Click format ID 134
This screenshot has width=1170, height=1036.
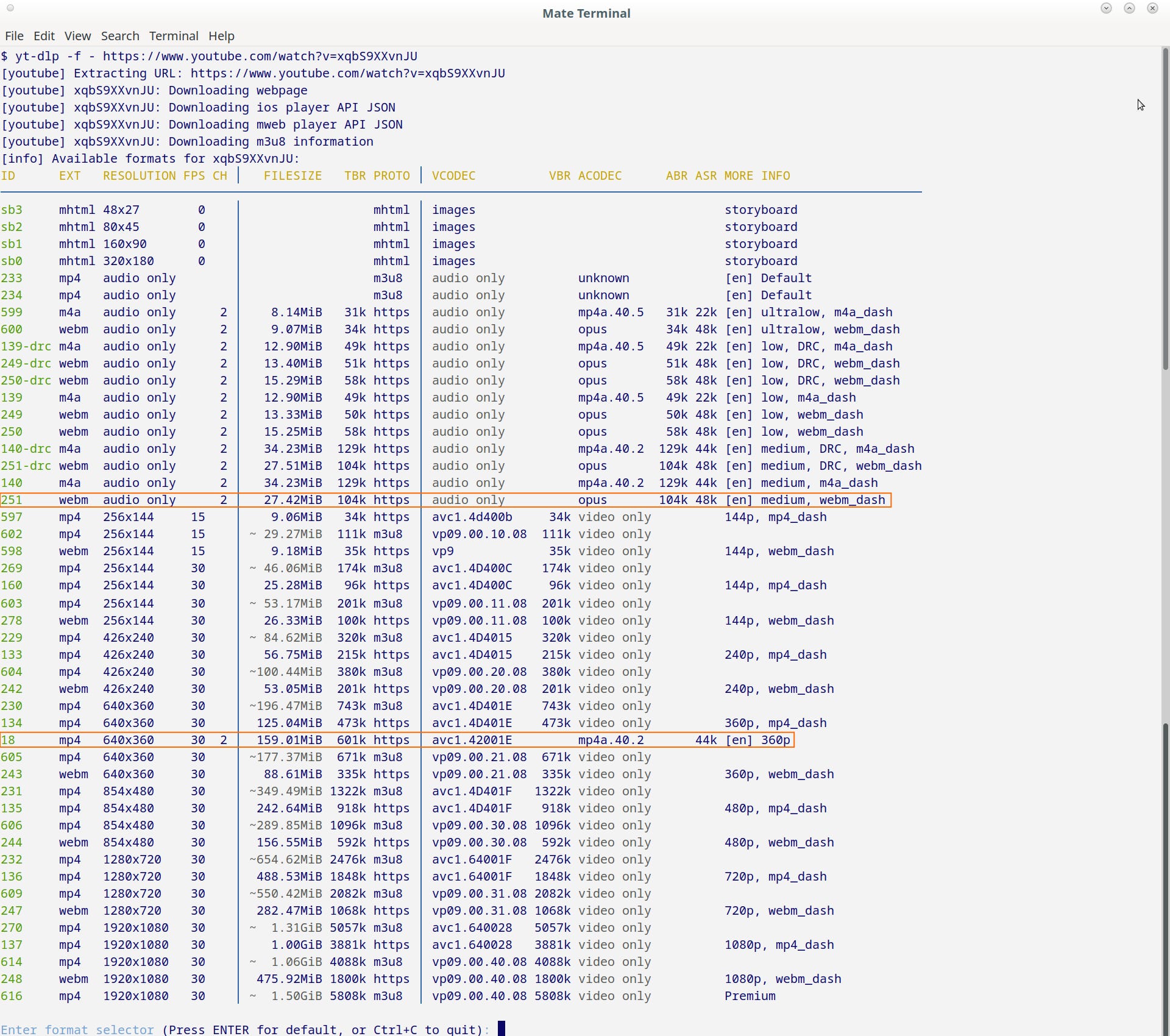click(x=12, y=723)
